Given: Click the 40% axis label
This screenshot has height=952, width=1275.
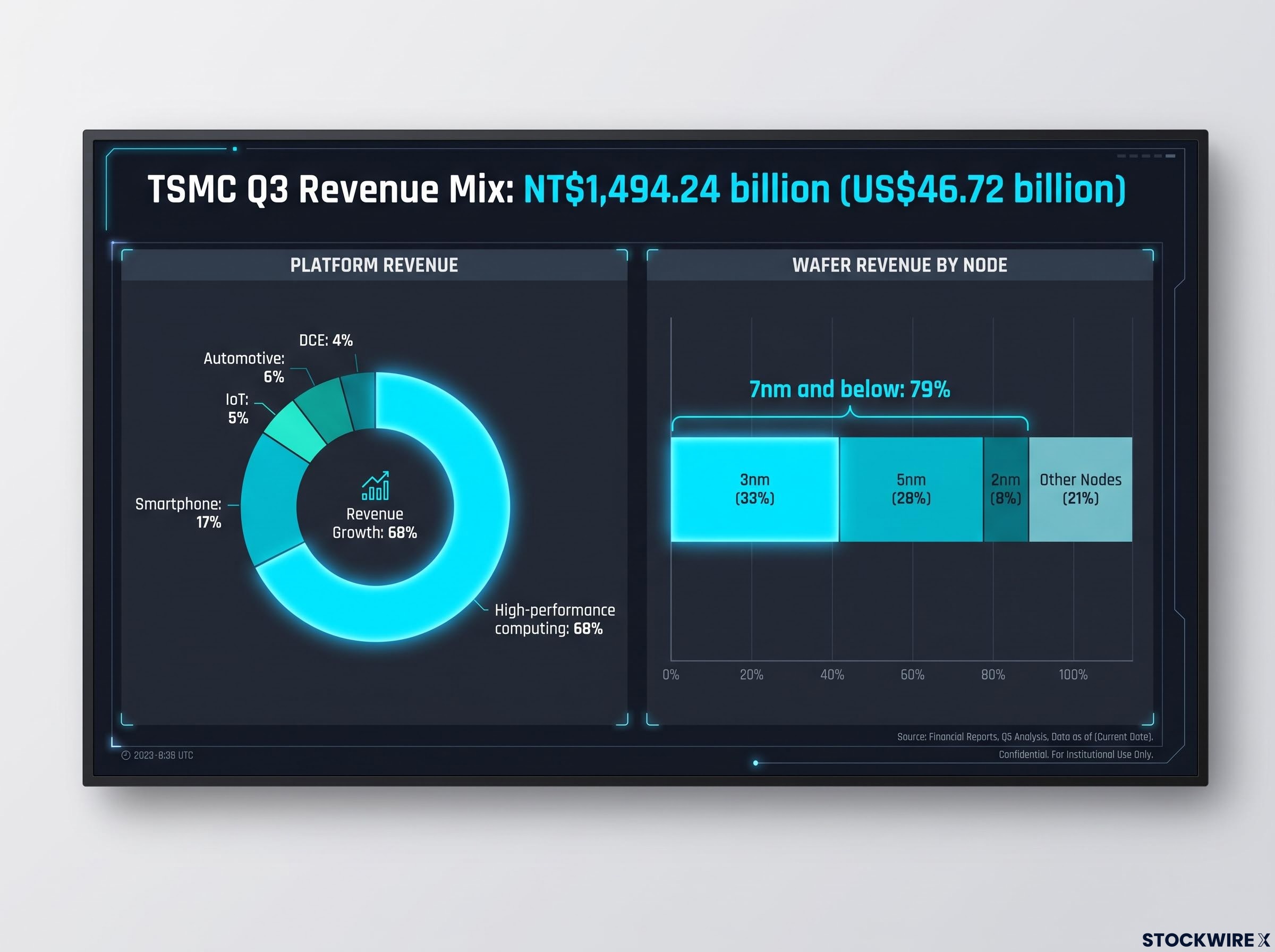Looking at the screenshot, I should coord(832,675).
